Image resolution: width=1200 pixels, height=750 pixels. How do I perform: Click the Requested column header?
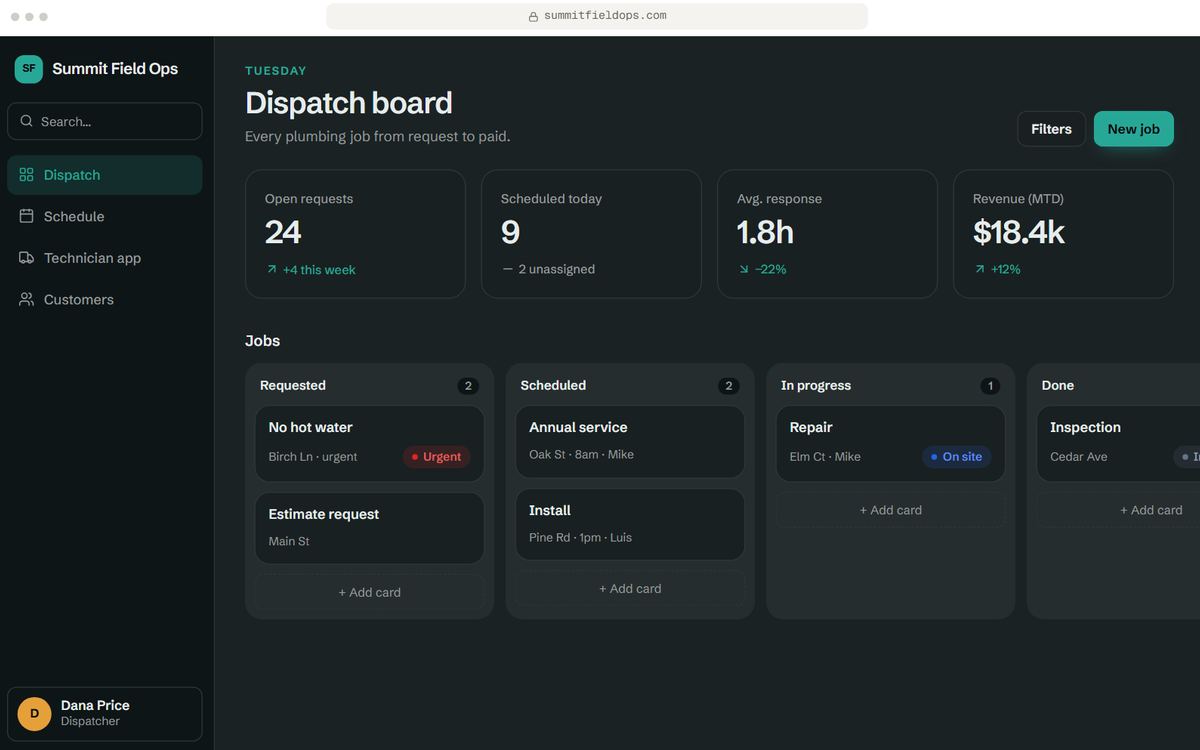pos(293,385)
